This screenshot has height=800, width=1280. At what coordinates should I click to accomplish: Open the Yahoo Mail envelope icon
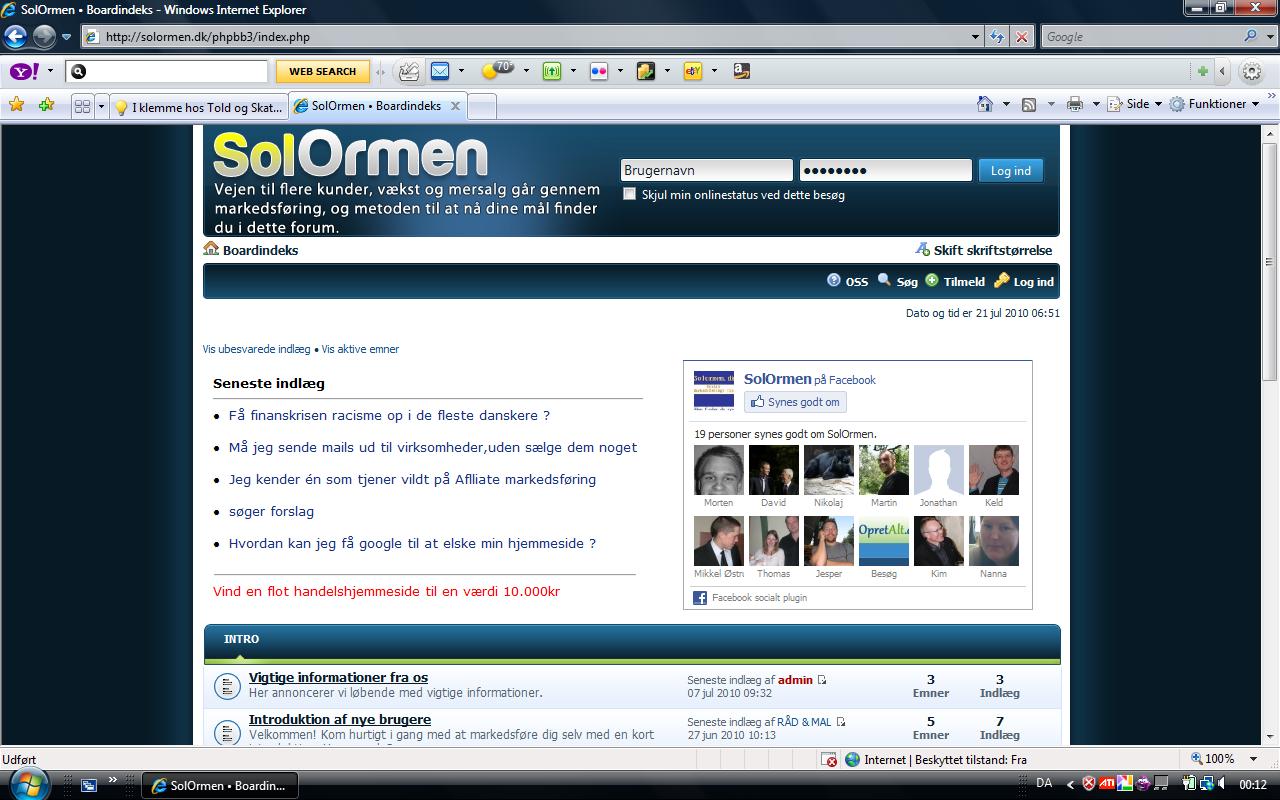pos(440,71)
